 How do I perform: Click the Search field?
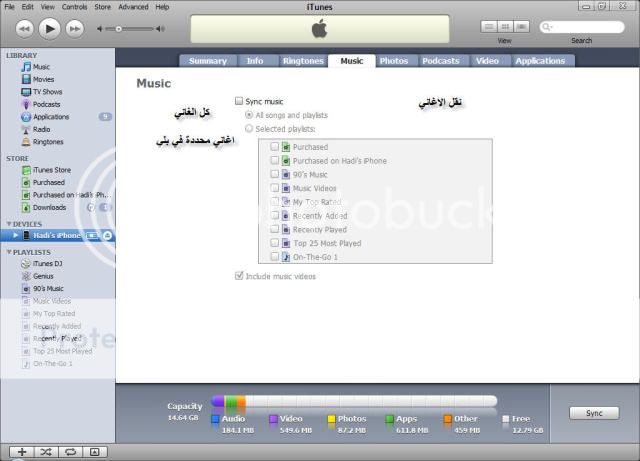pos(582,27)
